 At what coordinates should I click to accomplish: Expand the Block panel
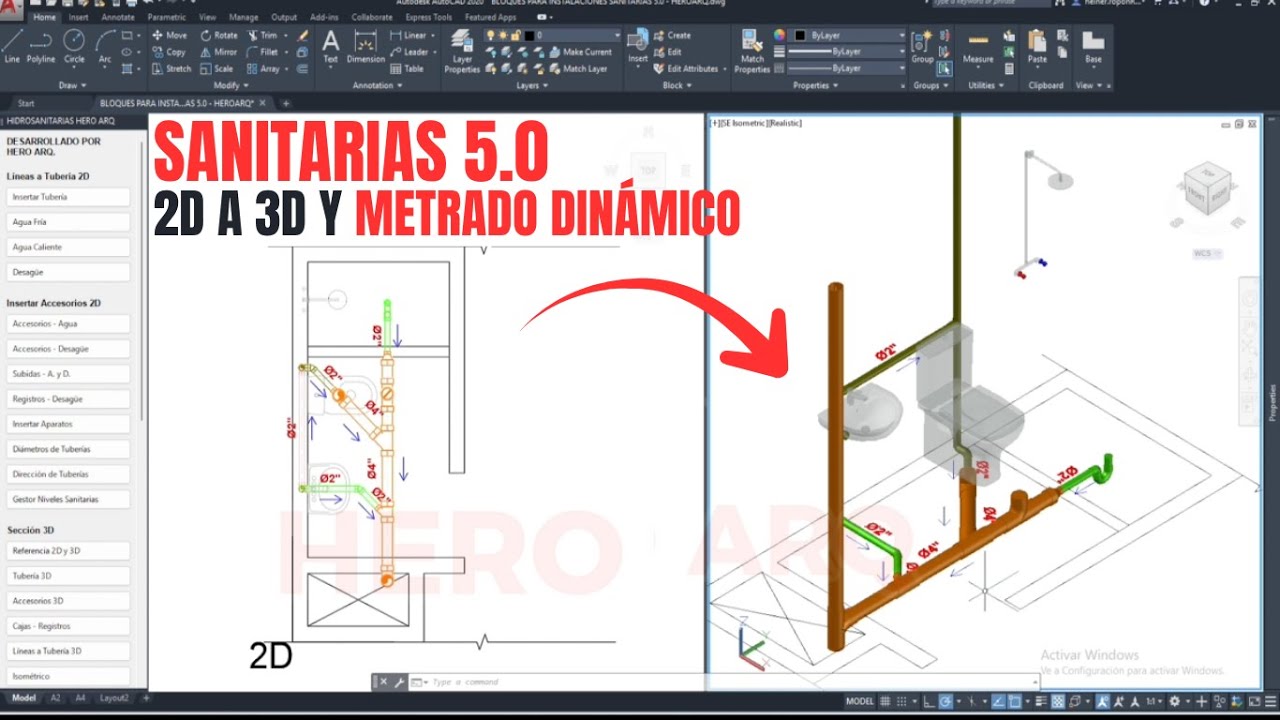coord(676,85)
